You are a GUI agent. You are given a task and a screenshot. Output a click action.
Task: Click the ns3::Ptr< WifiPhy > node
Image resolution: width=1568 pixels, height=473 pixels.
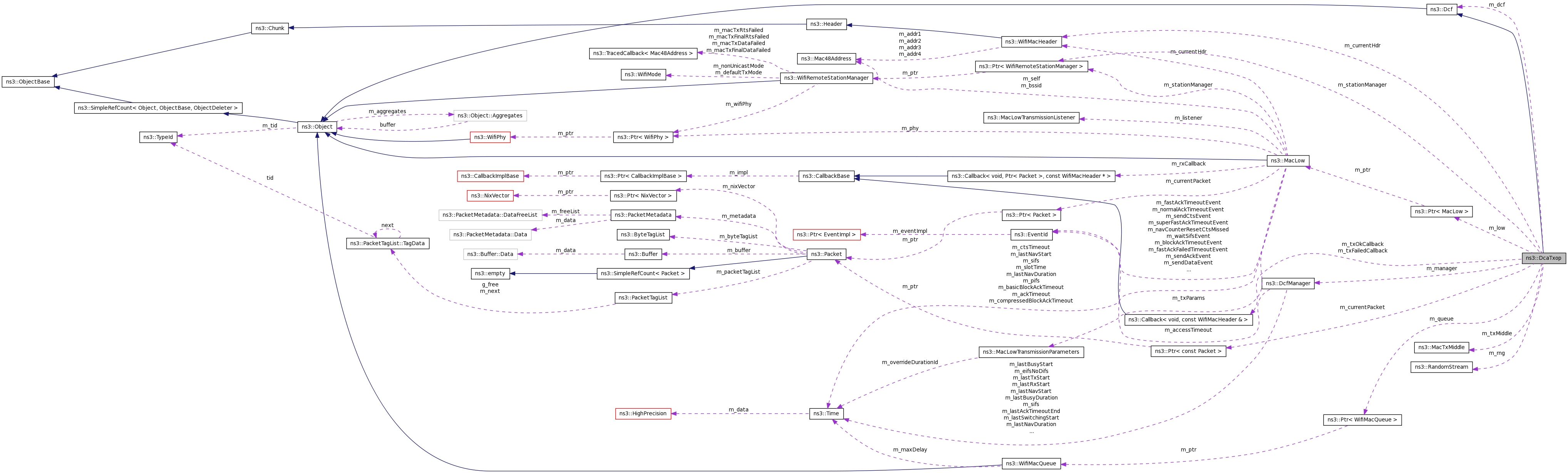[643, 137]
